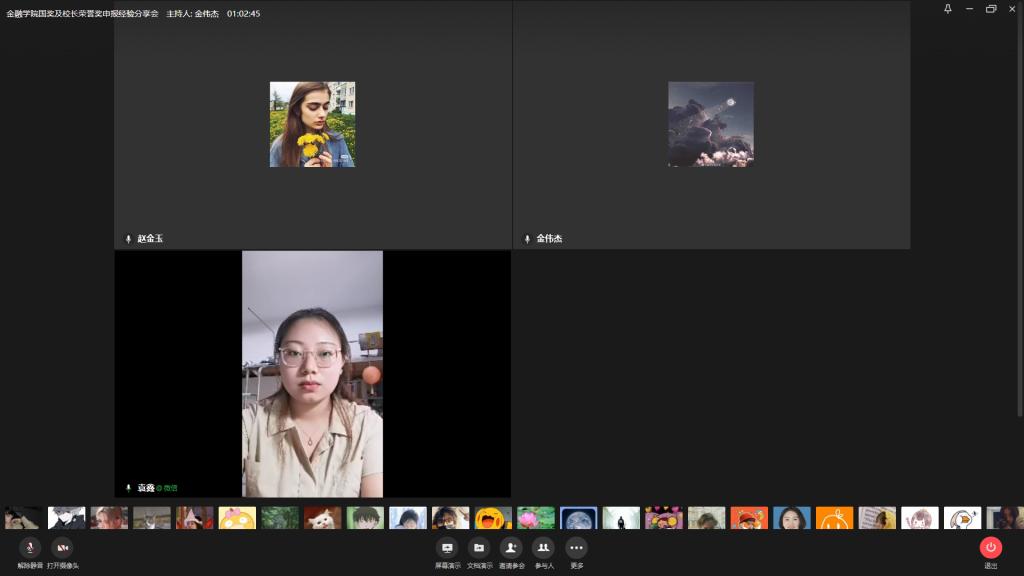
Task: Select the pink lotus flower avatar thumbnail
Action: pos(536,518)
